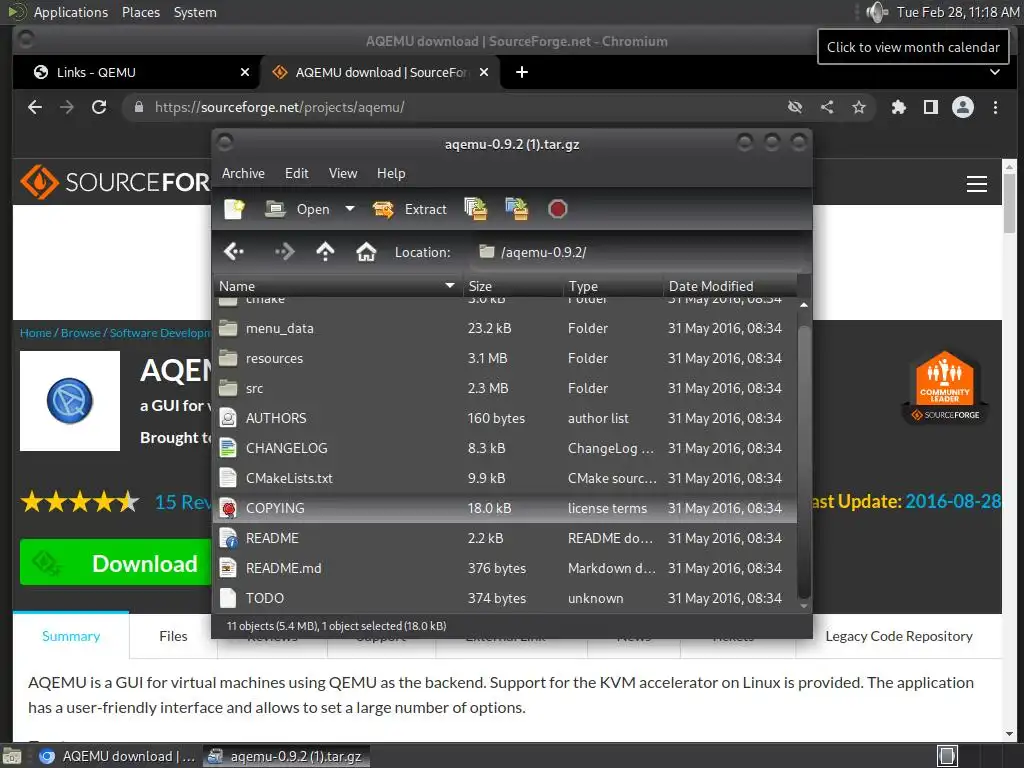
Task: Sort files by Type column
Action: [x=612, y=286]
